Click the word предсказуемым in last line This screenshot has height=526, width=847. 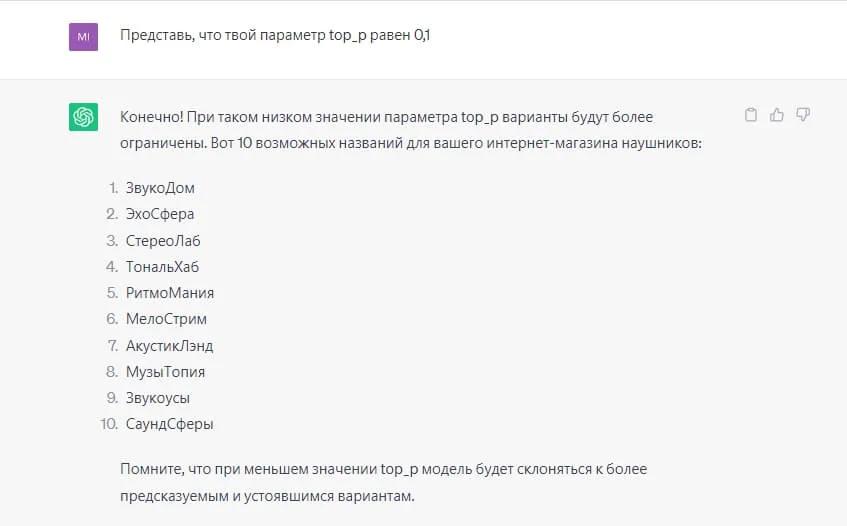(x=171, y=494)
